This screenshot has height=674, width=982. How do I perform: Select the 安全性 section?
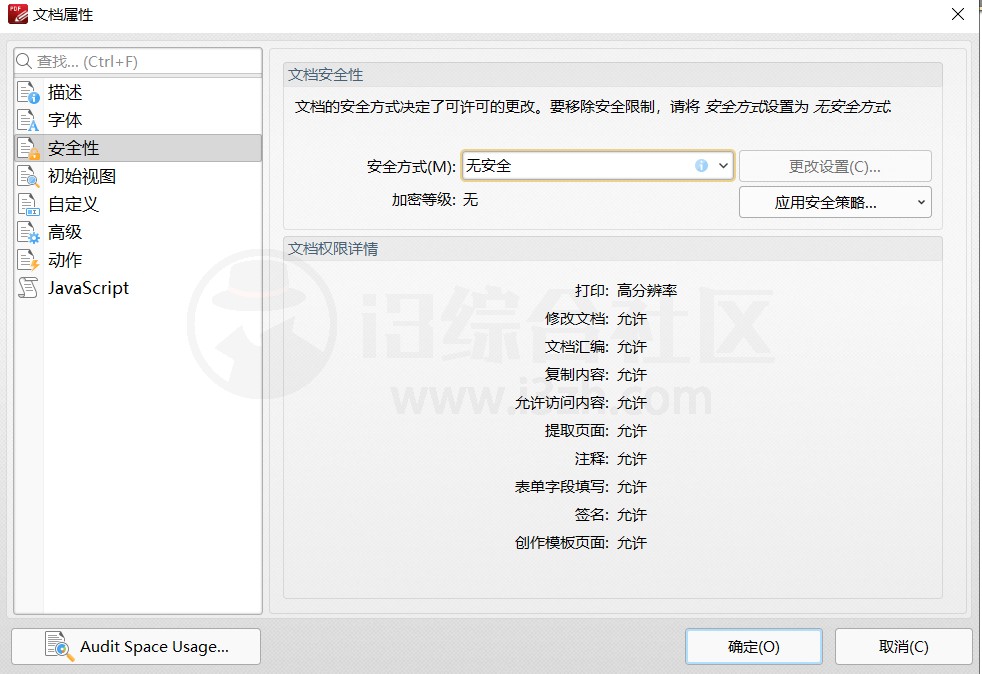pos(138,148)
